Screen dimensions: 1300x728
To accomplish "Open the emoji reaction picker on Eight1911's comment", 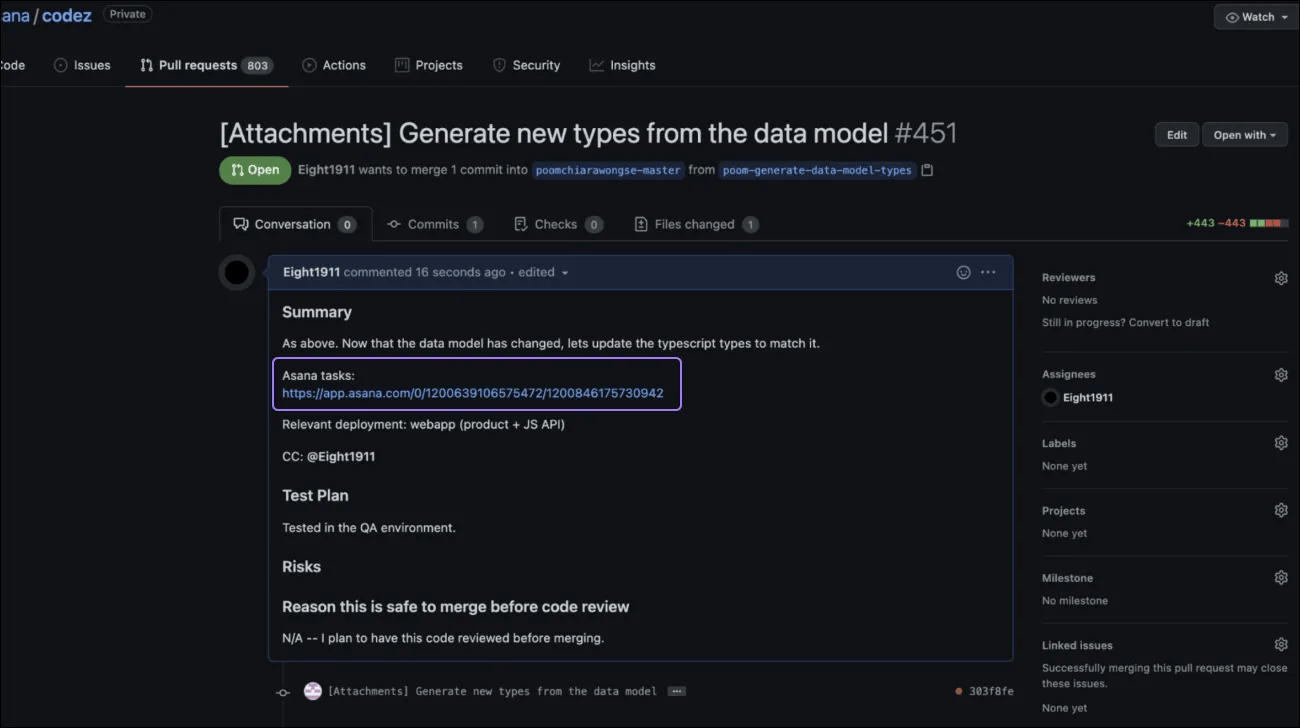I will [x=962, y=272].
